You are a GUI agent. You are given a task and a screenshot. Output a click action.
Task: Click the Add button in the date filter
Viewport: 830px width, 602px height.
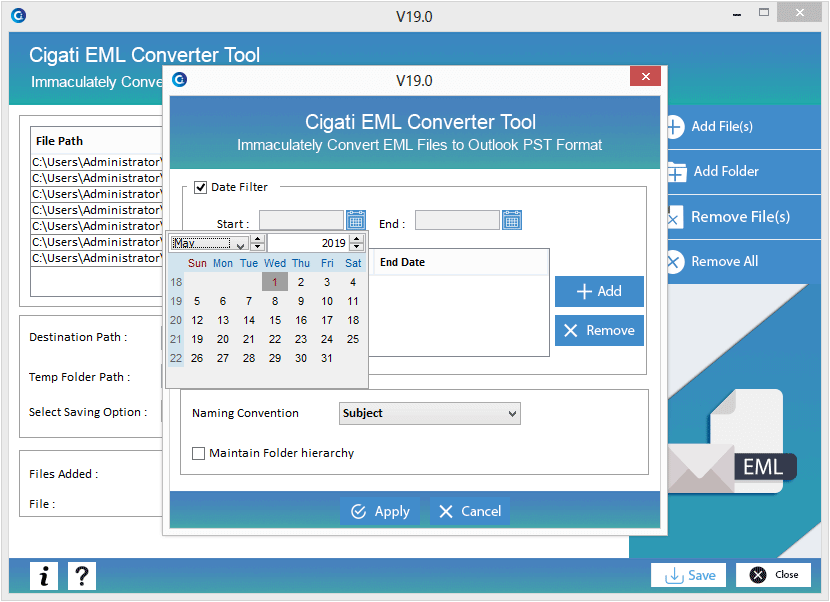599,291
